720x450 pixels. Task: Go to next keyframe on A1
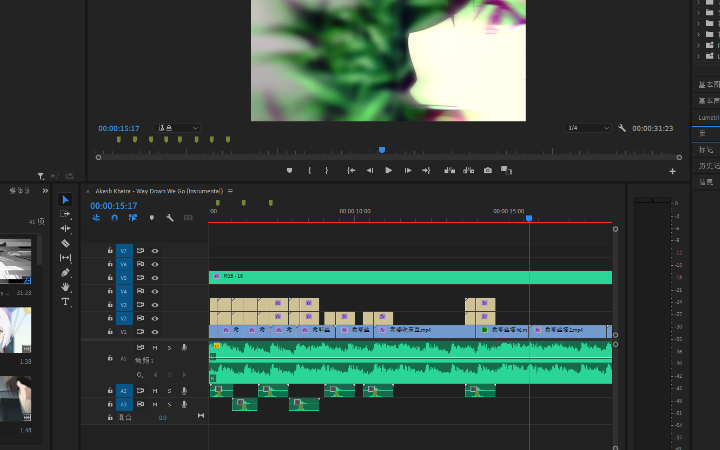tap(184, 375)
